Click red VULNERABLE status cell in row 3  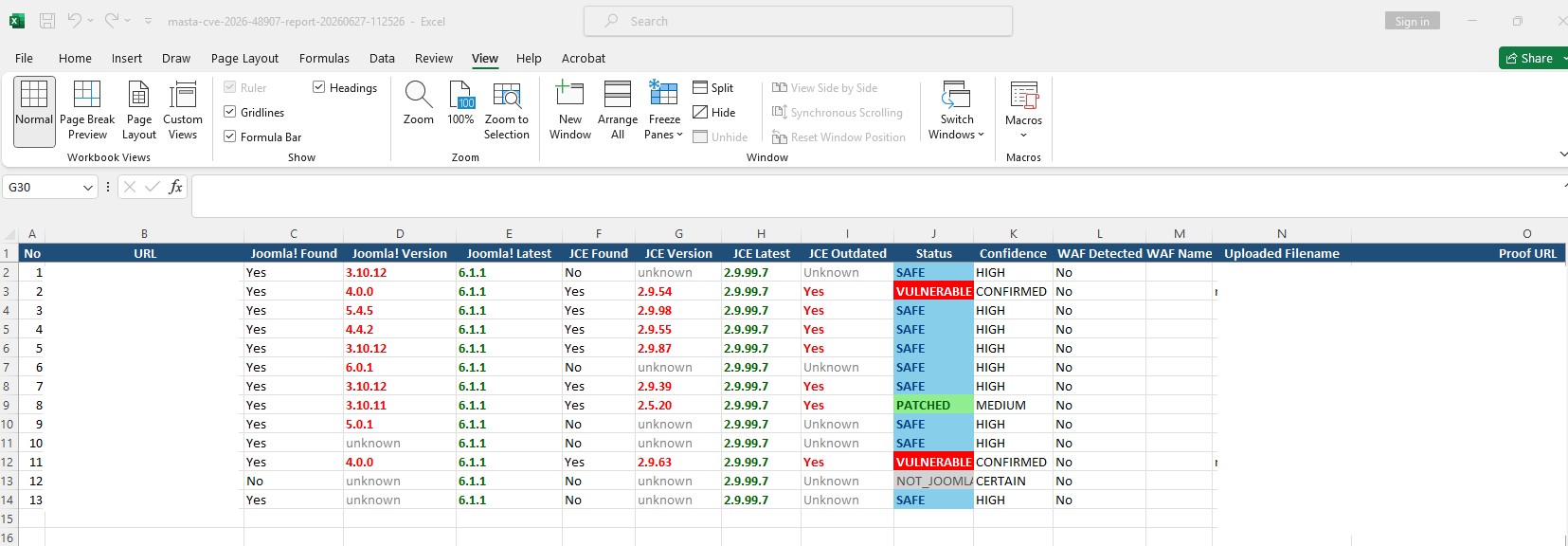point(933,291)
